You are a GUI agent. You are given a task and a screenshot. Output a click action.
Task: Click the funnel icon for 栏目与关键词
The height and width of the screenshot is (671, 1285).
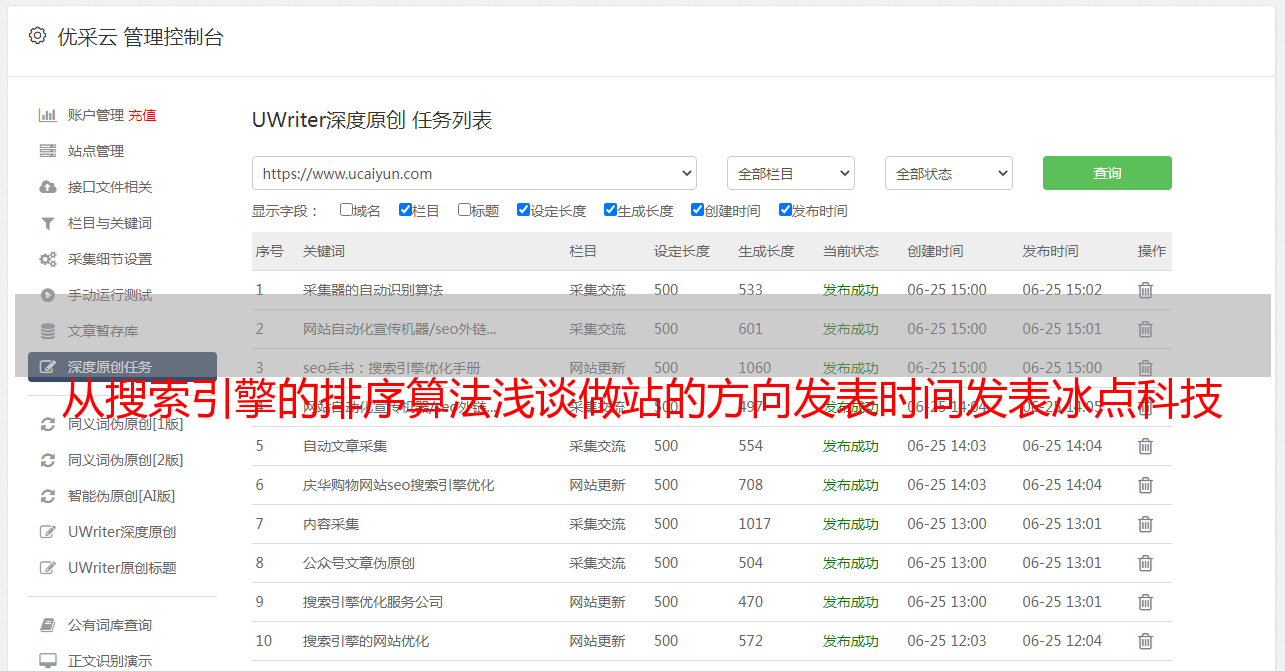[47, 223]
